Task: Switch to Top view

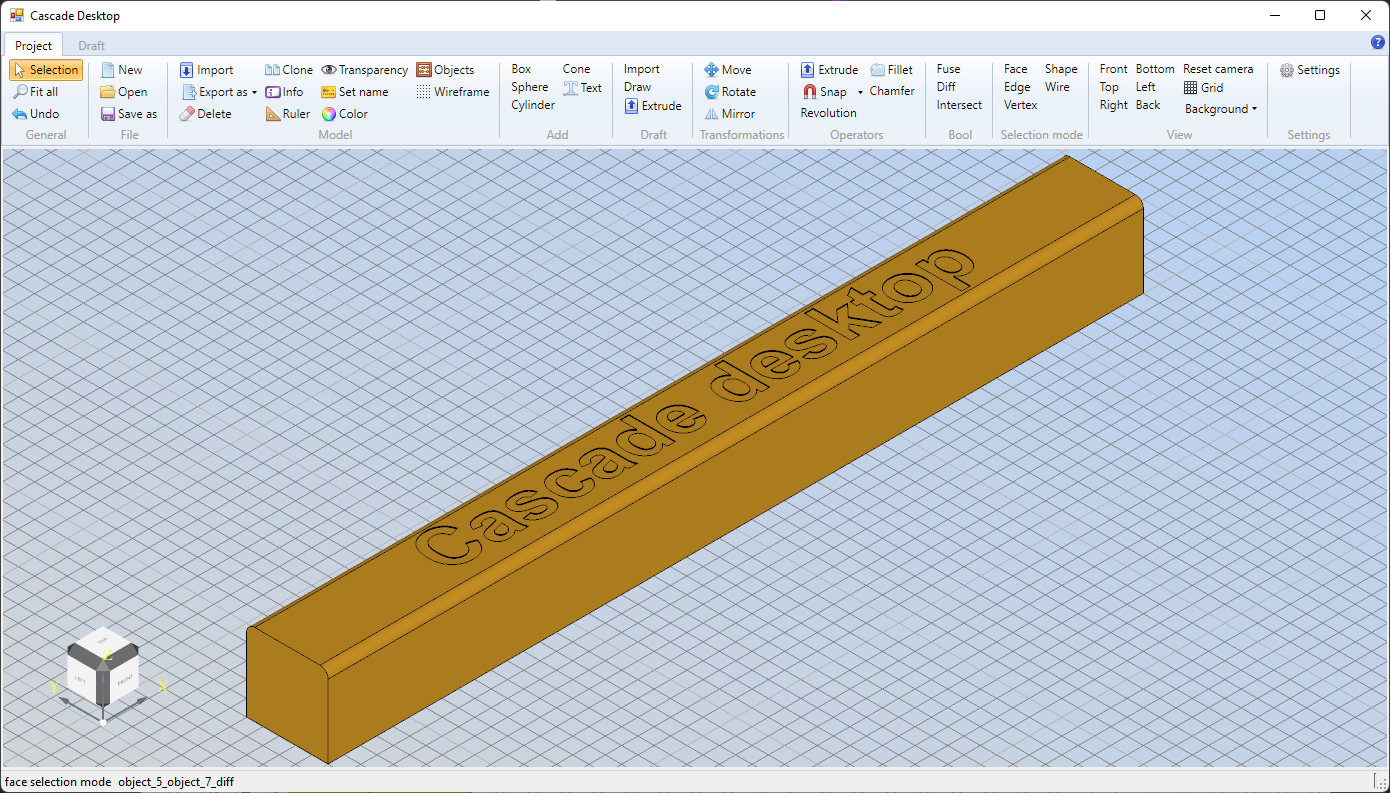Action: (x=1109, y=87)
